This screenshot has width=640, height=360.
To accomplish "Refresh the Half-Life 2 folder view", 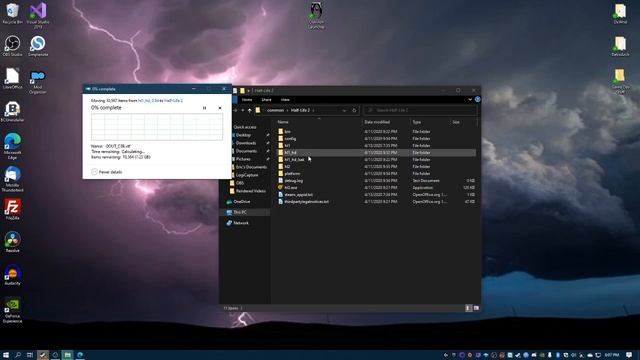I will (354, 110).
